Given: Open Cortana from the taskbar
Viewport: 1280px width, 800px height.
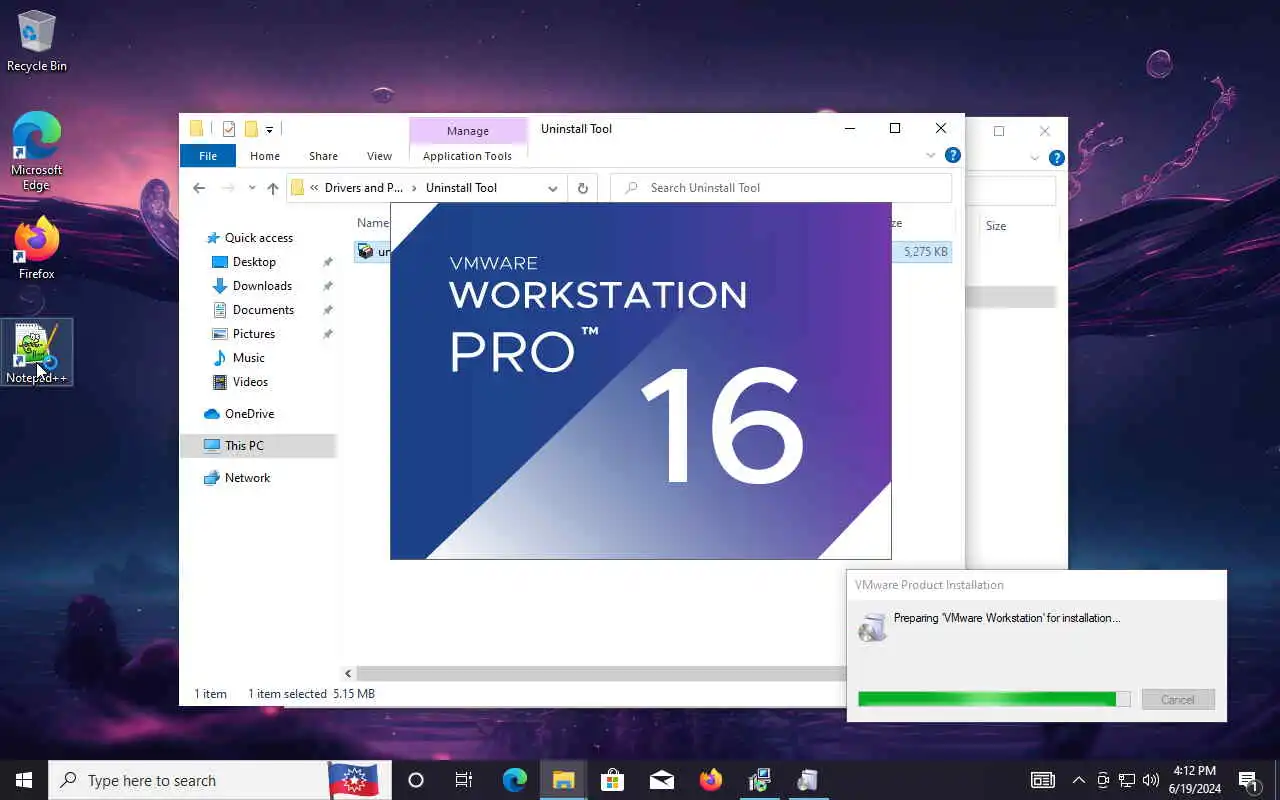Looking at the screenshot, I should point(416,780).
